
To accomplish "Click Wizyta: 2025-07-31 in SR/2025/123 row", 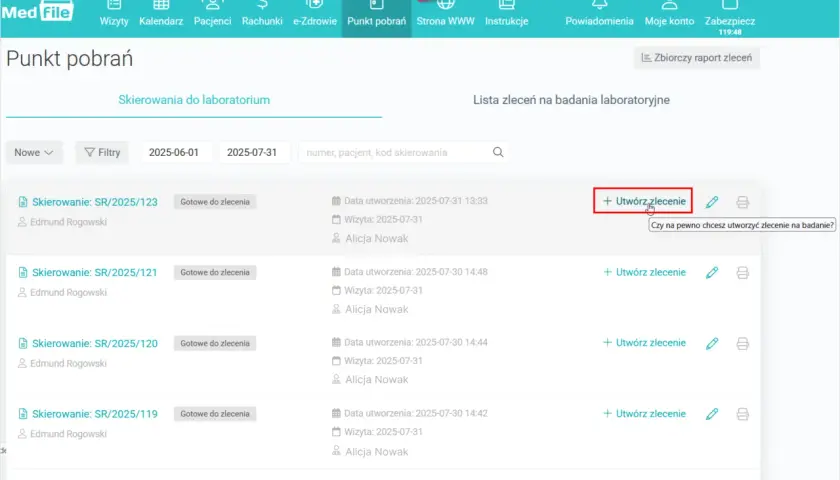I will tap(383, 220).
